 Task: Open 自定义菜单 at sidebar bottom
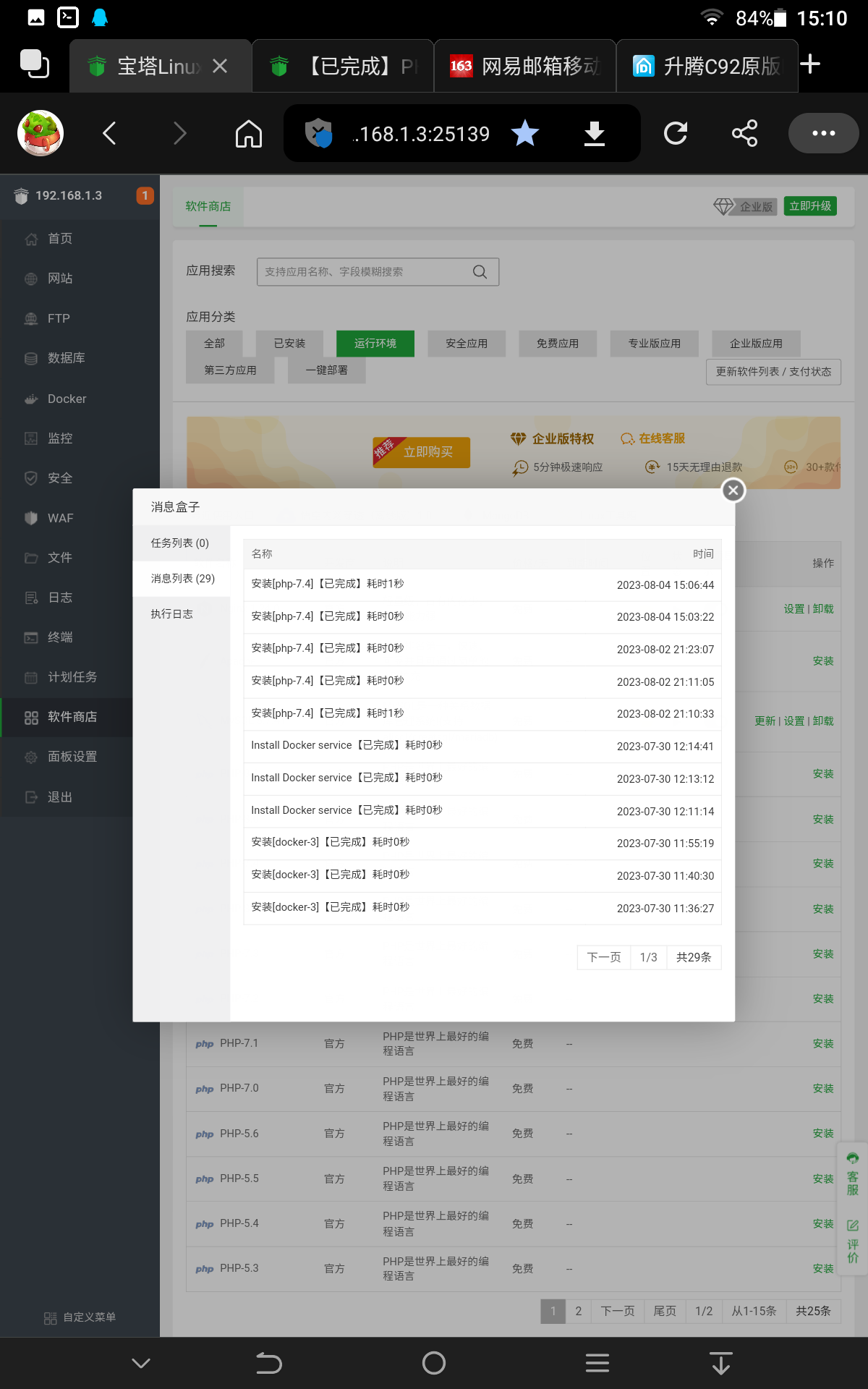(80, 1317)
